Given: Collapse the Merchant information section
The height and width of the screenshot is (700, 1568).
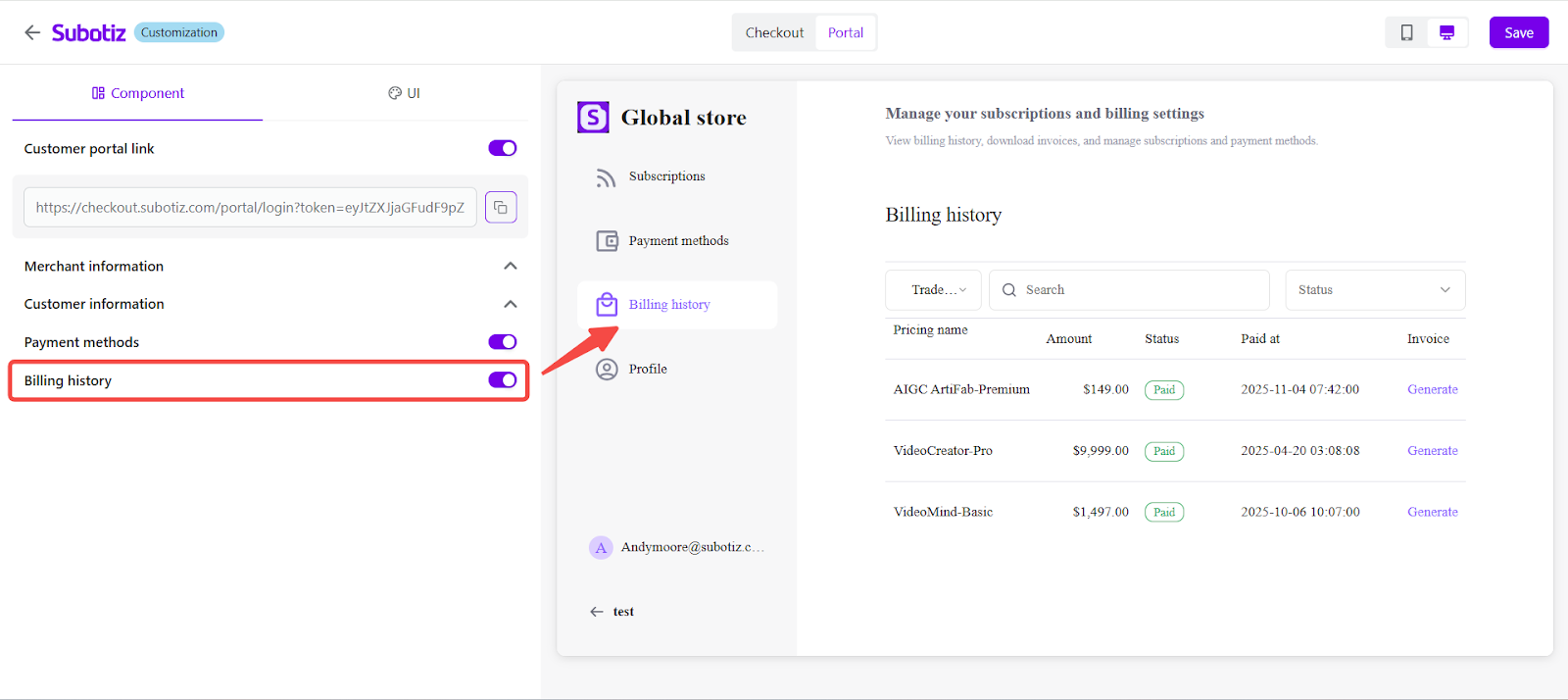Looking at the screenshot, I should click(x=510, y=267).
